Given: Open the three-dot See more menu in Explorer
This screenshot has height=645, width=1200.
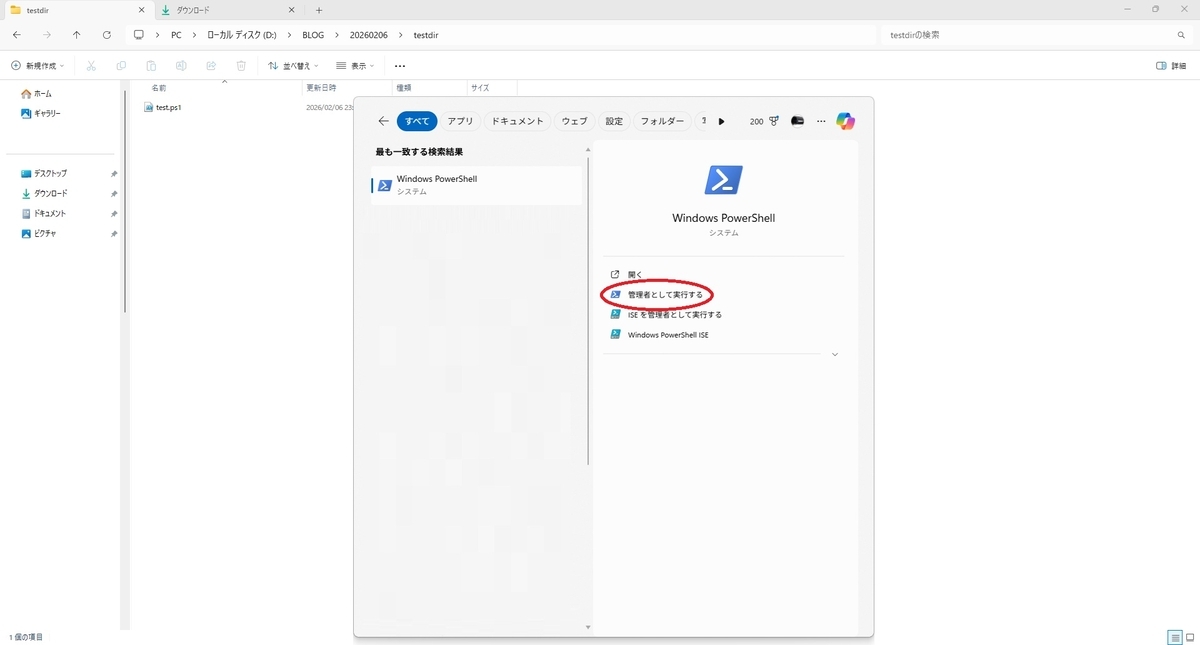Looking at the screenshot, I should pos(400,66).
